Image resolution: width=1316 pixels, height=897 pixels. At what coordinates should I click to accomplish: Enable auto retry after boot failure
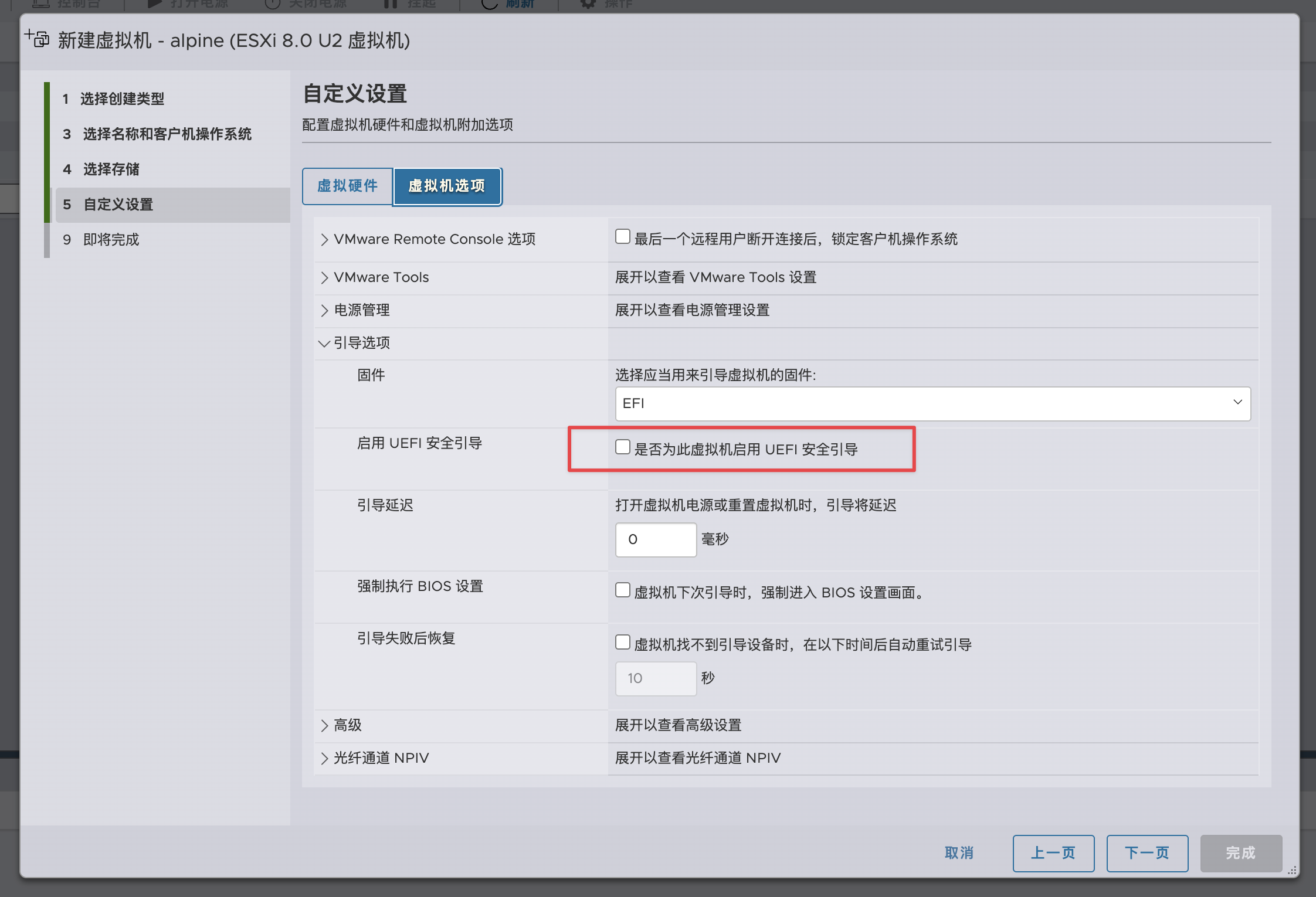point(623,643)
